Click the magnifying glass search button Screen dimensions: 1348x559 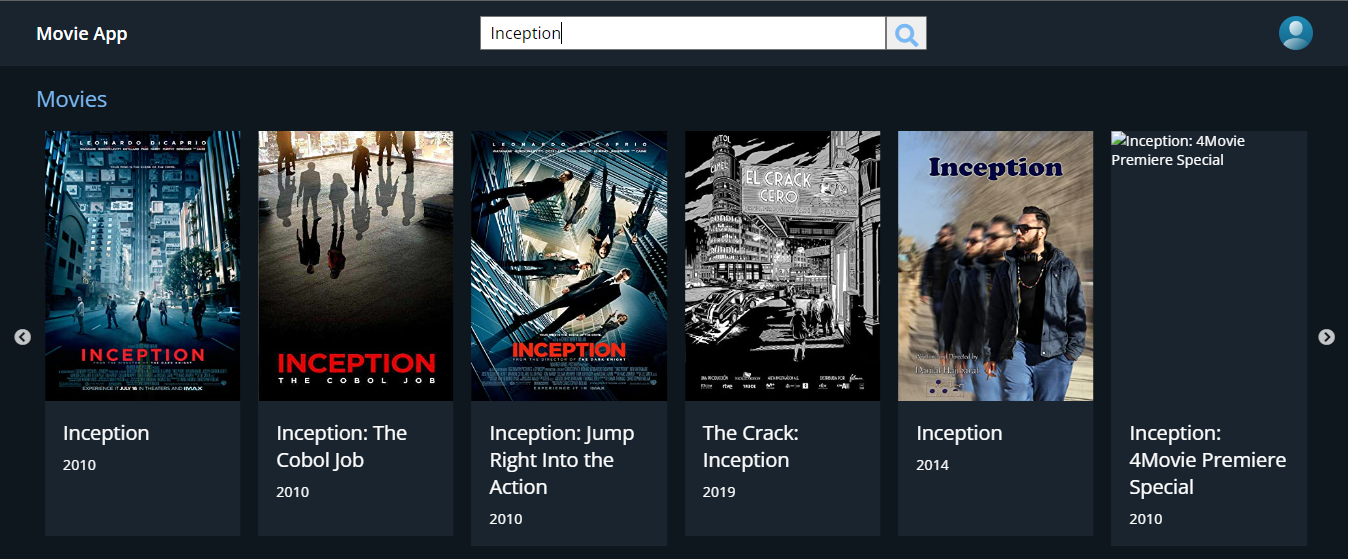[906, 33]
